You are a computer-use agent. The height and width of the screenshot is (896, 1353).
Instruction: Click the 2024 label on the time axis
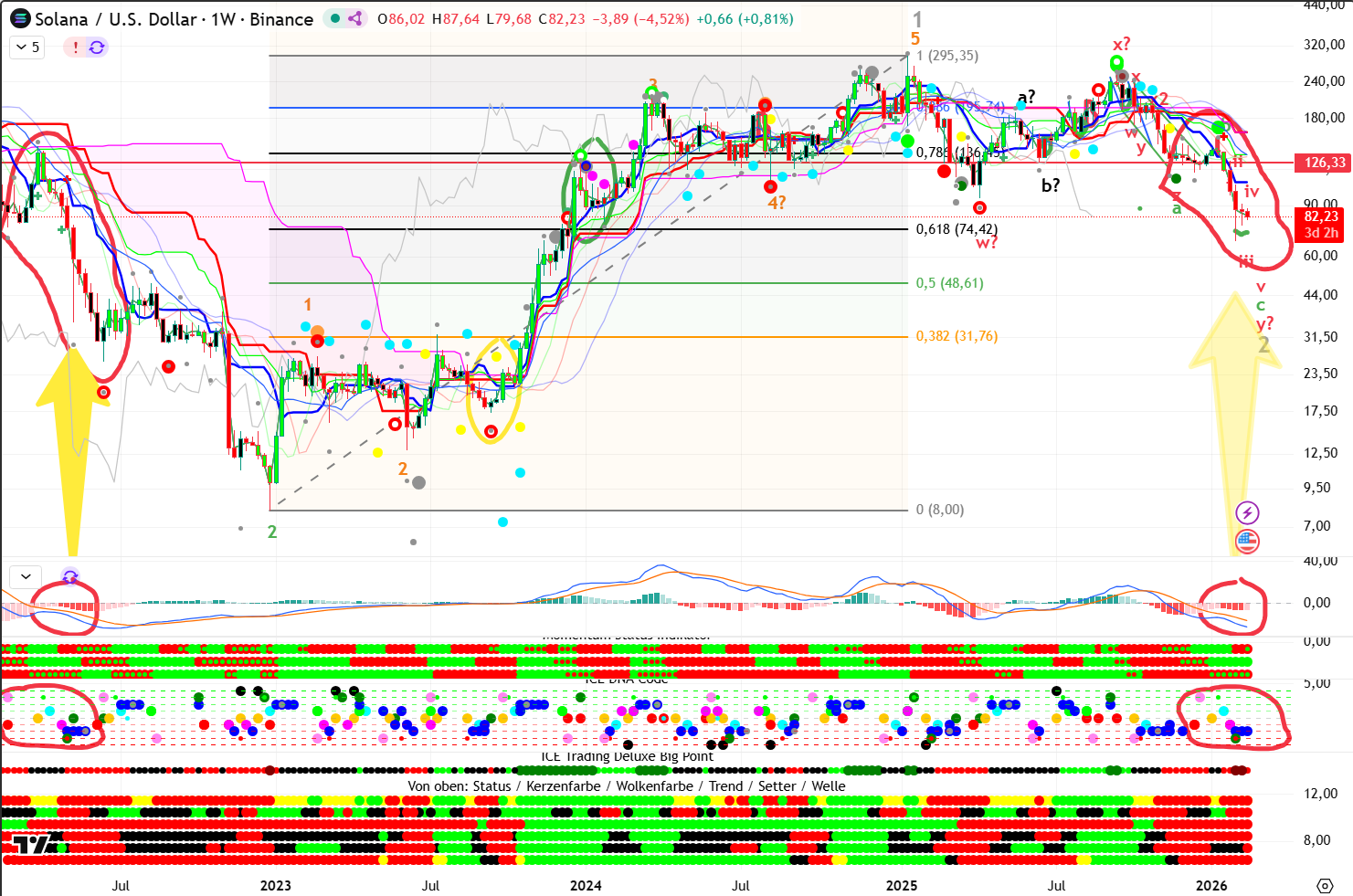click(586, 885)
